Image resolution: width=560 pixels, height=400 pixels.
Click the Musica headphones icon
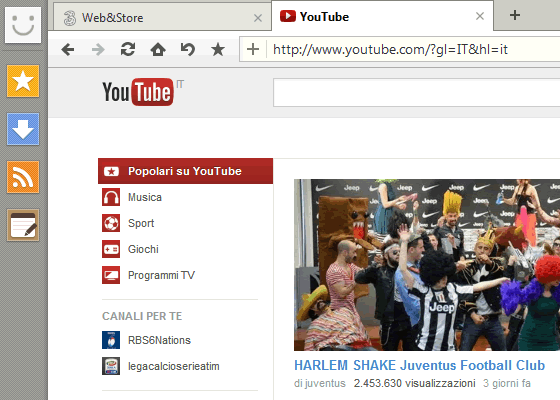pos(111,197)
